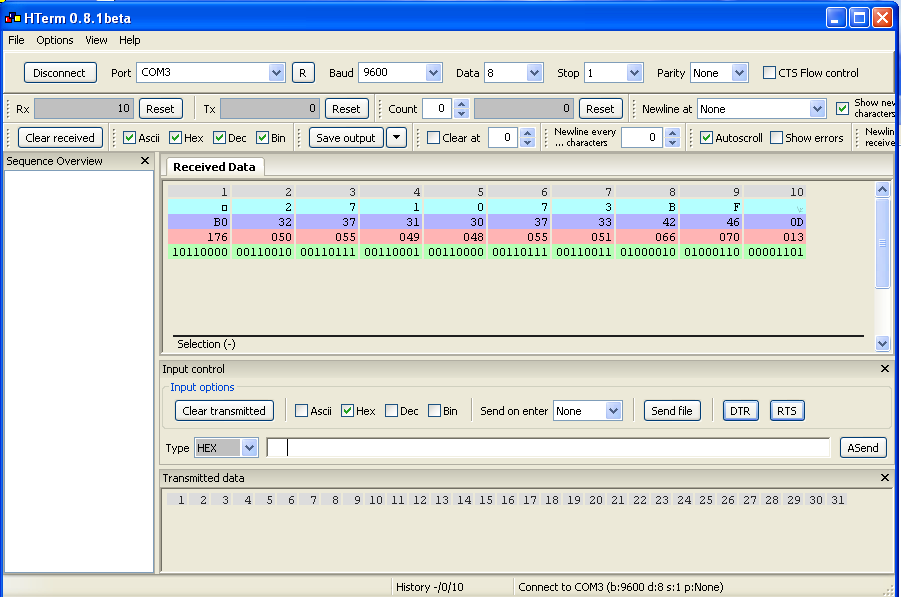This screenshot has width=901, height=597.
Task: Enable Bin in Input options
Action: click(435, 411)
